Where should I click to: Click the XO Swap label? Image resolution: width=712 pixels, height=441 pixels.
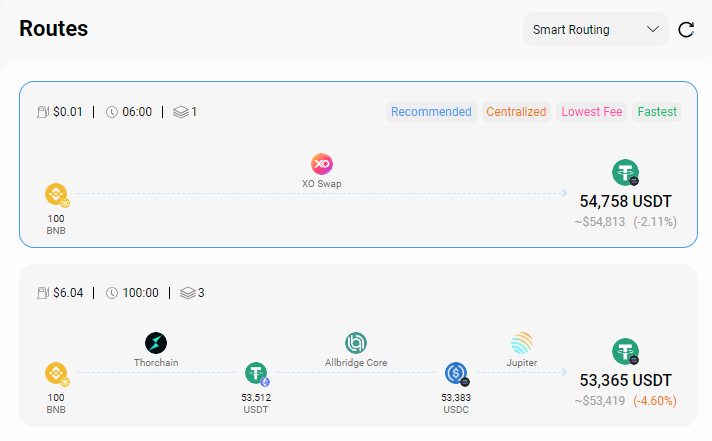(x=321, y=183)
